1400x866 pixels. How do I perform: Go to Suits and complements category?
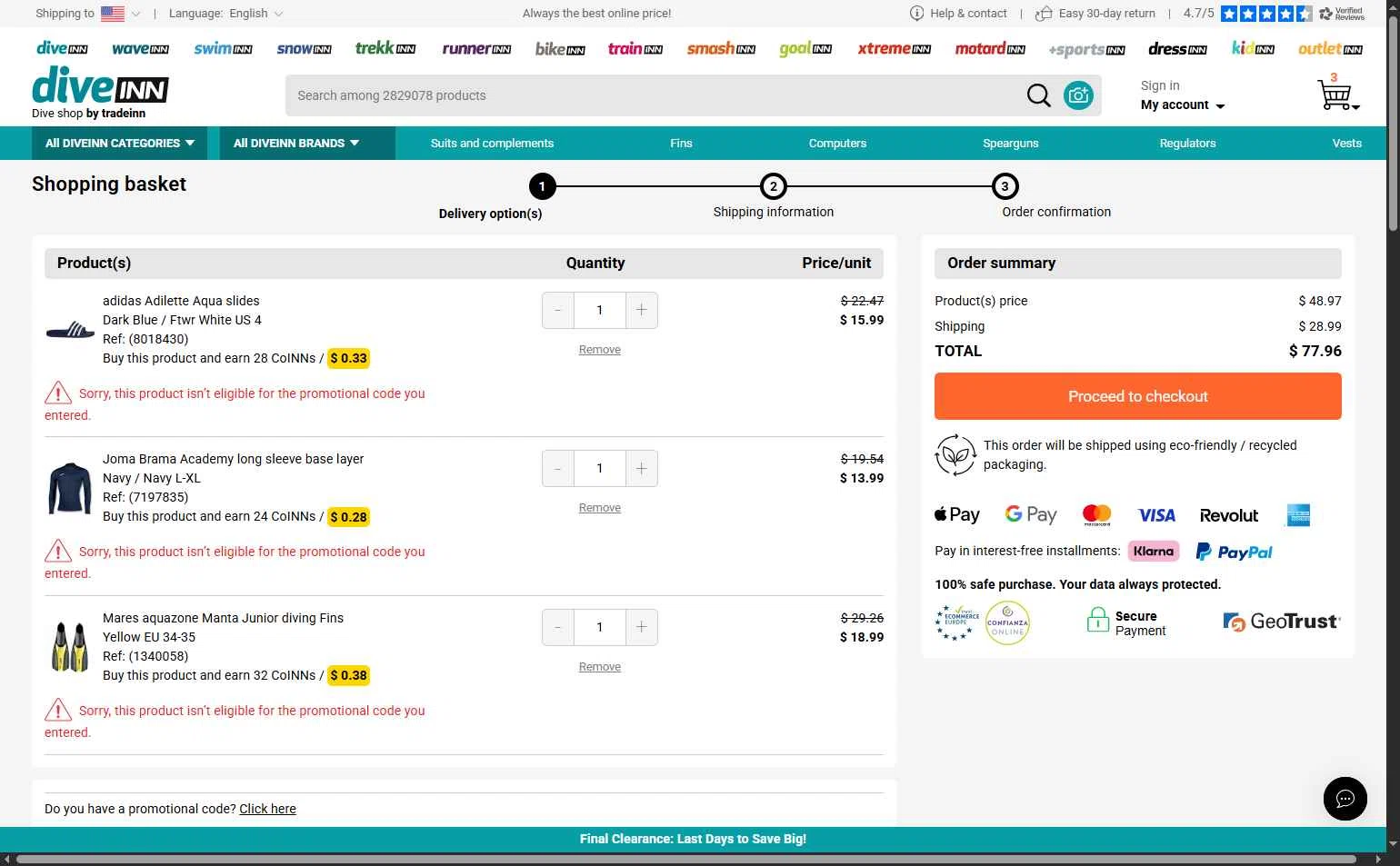pos(492,144)
